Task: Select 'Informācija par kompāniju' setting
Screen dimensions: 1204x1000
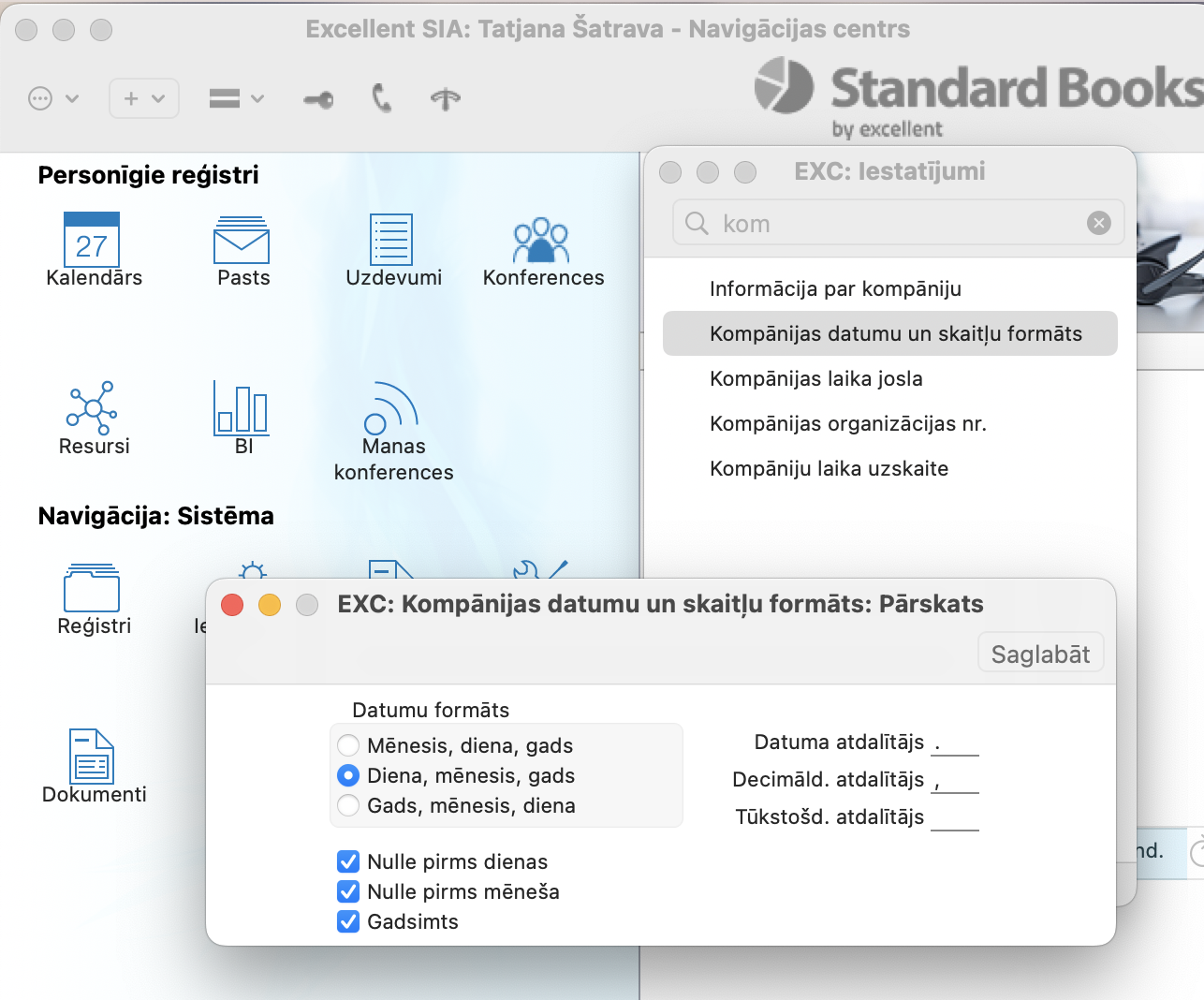Action: (x=835, y=288)
